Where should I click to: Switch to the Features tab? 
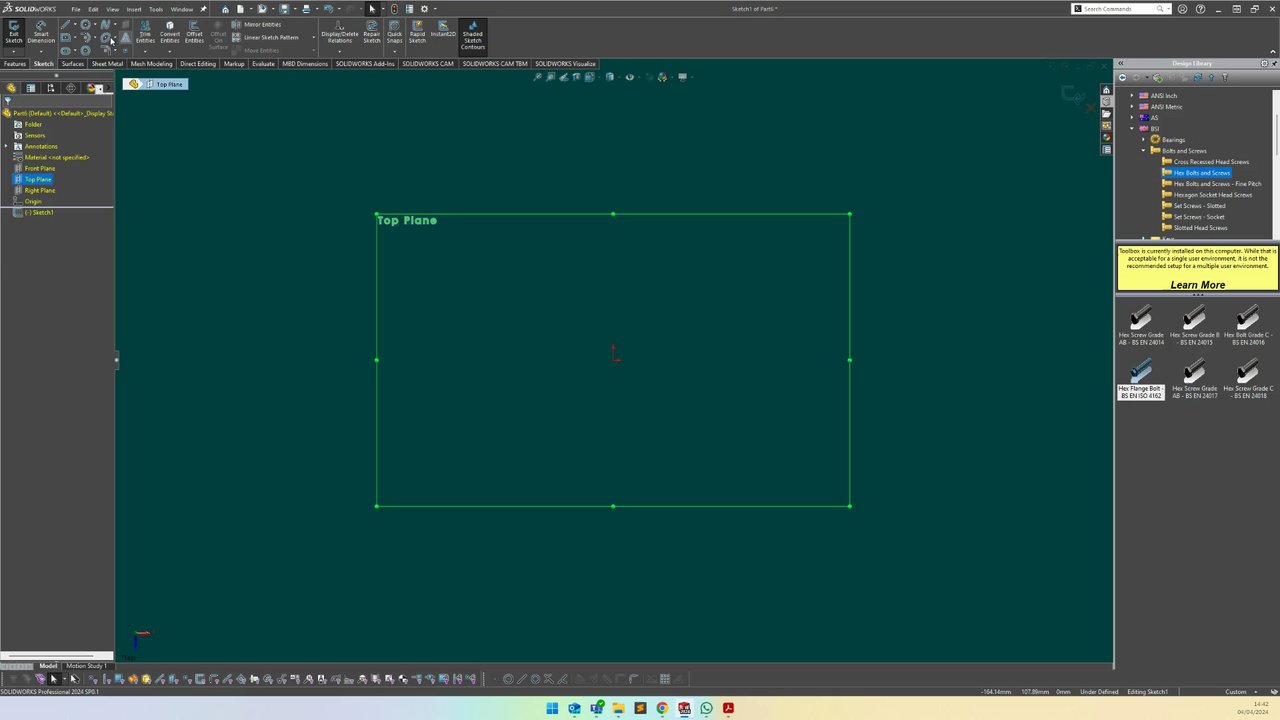(15, 64)
